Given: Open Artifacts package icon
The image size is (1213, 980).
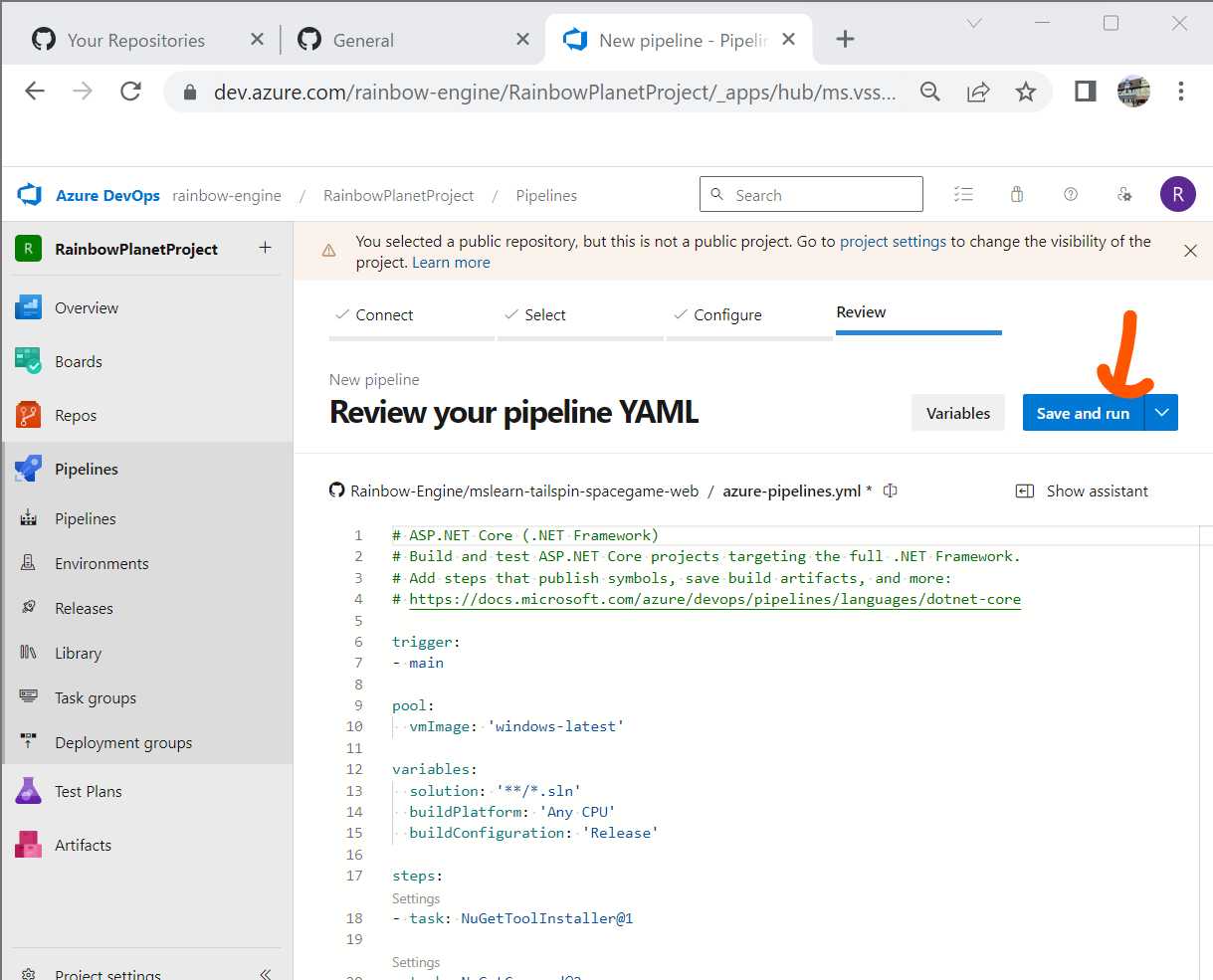Looking at the screenshot, I should click(x=28, y=845).
